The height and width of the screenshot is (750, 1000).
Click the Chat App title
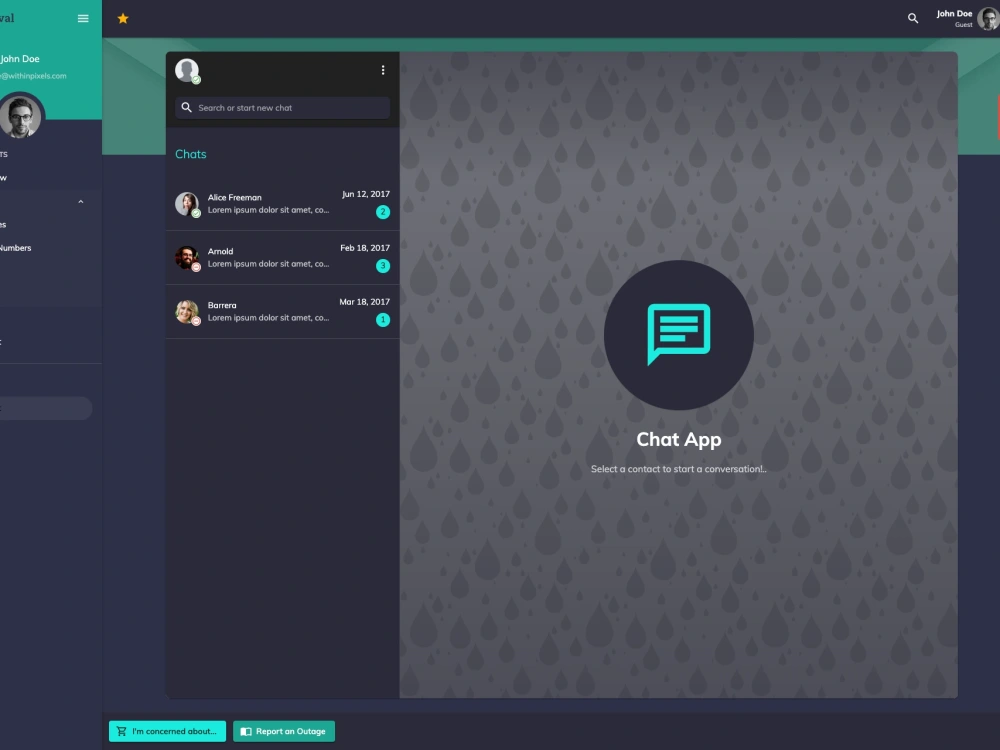pyautogui.click(x=679, y=439)
